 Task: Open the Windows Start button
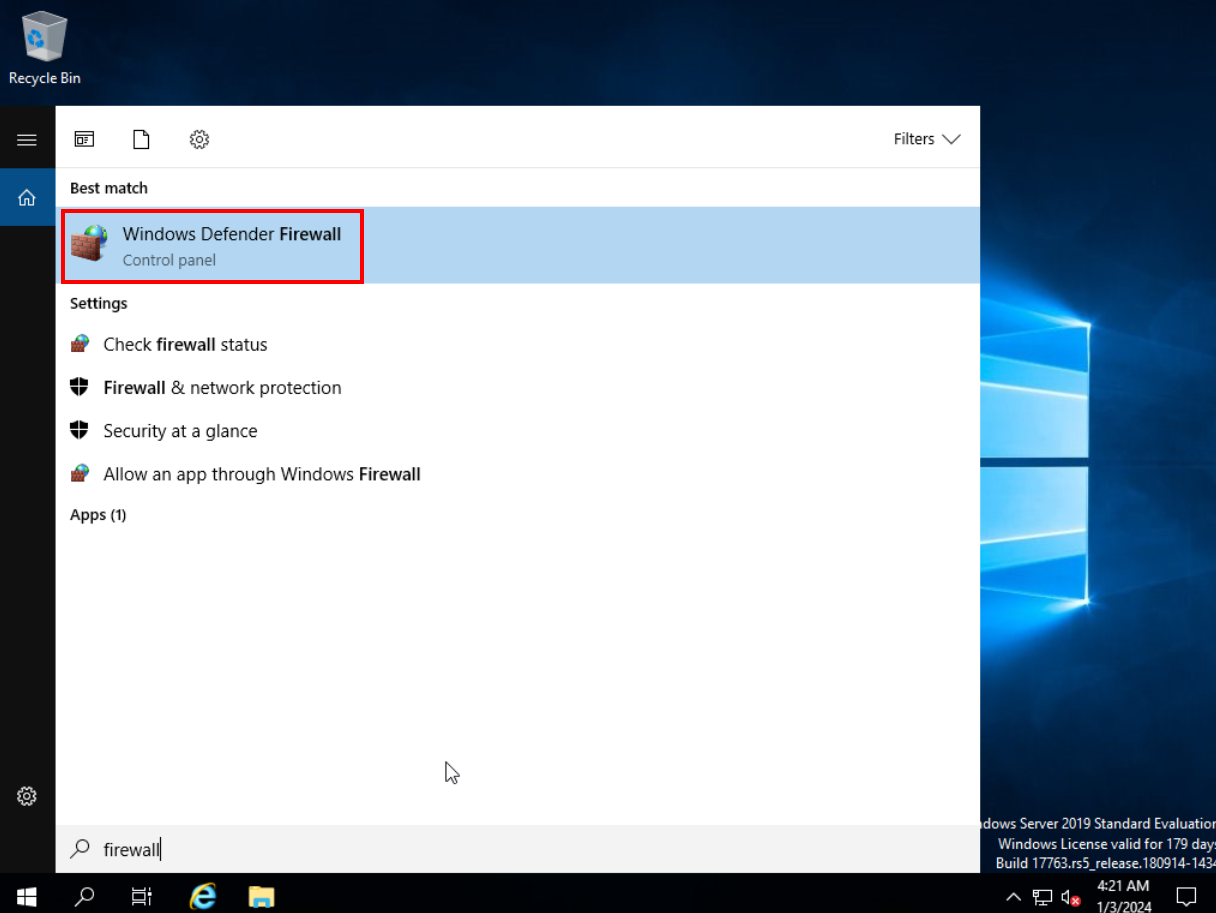pos(27,895)
